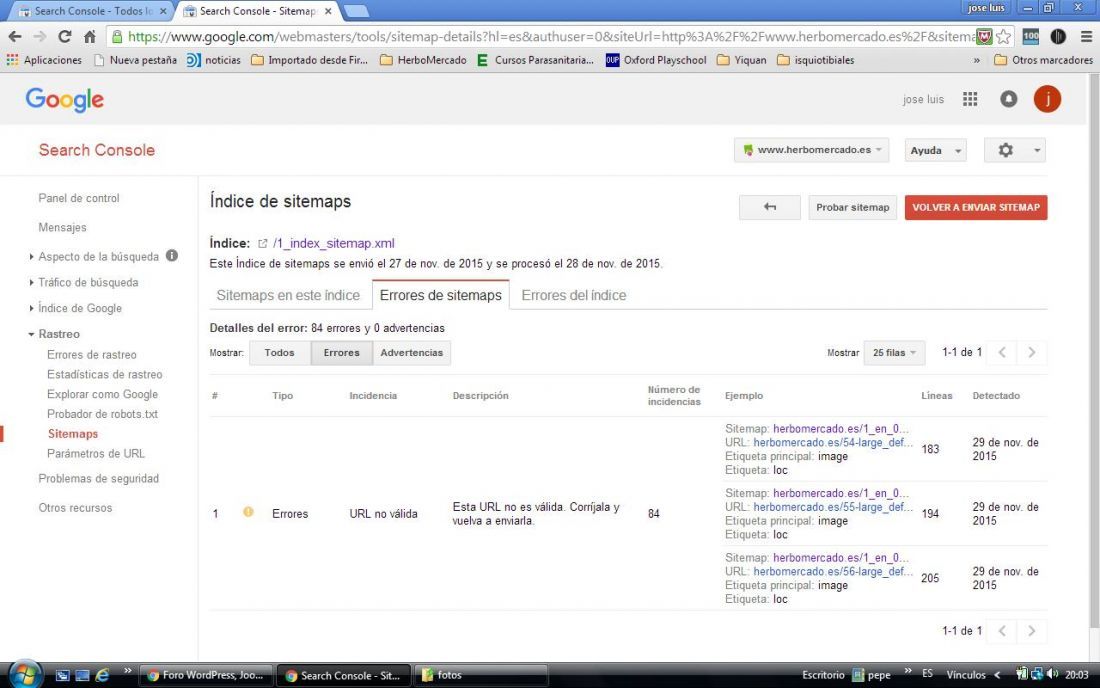Open new browser tab button
Viewport: 1100px width, 688px height.
click(357, 11)
